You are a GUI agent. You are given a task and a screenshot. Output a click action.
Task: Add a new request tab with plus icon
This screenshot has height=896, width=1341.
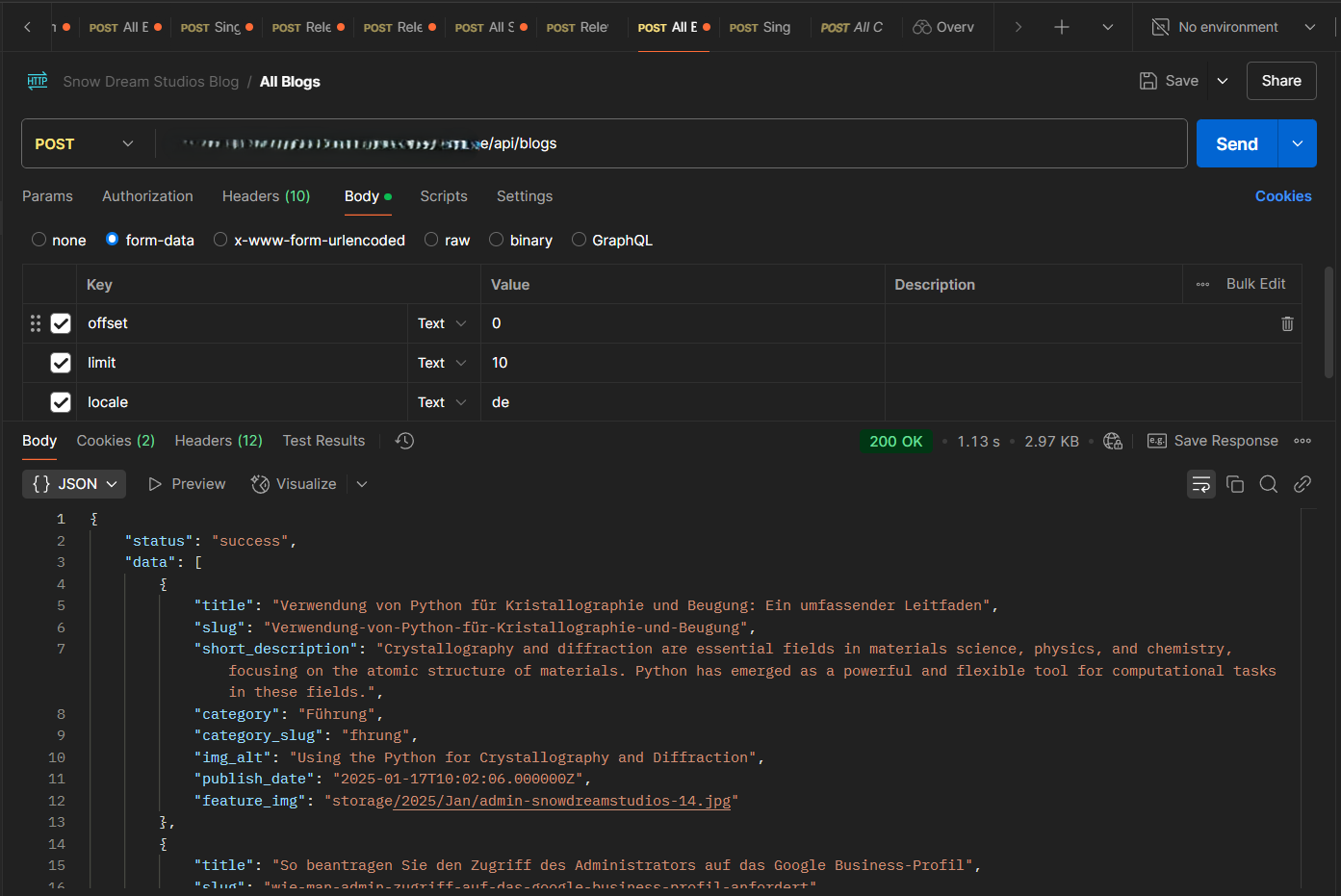tap(1062, 27)
